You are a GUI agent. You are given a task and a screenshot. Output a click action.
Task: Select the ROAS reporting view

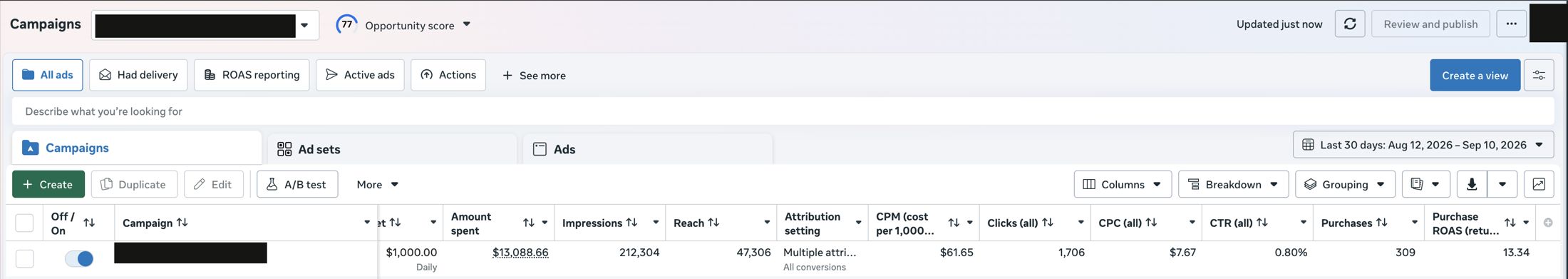252,75
